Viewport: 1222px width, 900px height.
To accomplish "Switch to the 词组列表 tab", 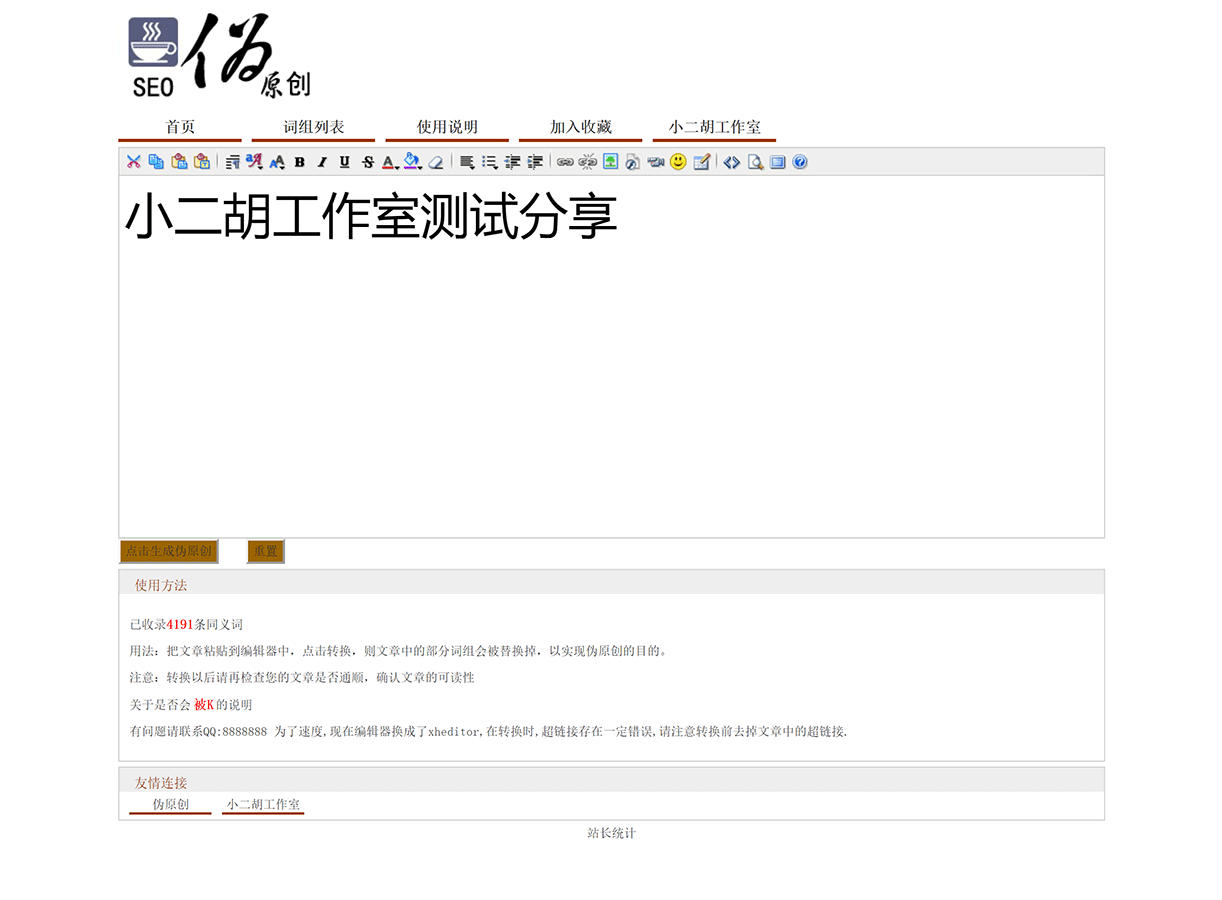I will click(313, 126).
